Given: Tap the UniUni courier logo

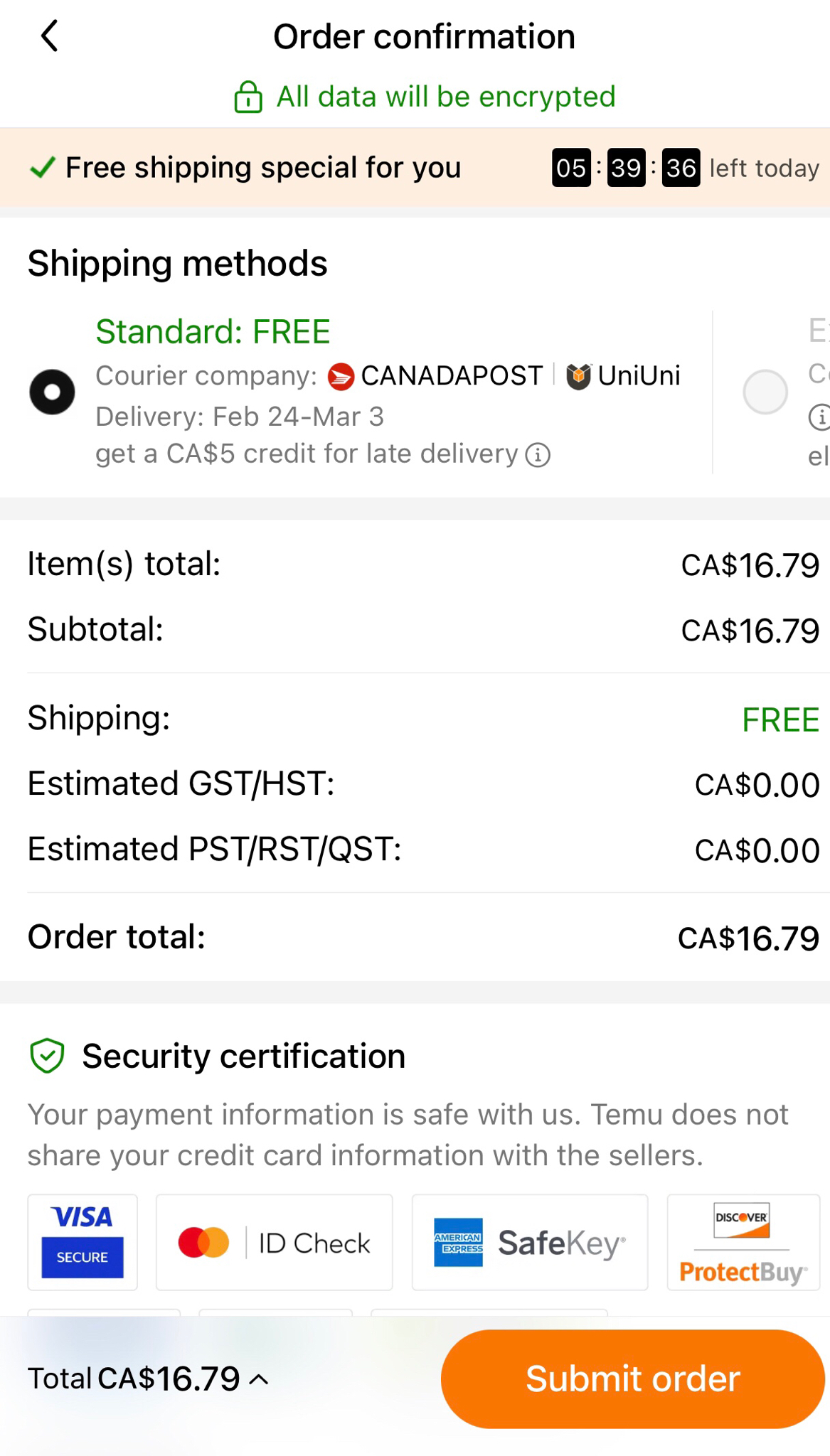Looking at the screenshot, I should tap(578, 376).
